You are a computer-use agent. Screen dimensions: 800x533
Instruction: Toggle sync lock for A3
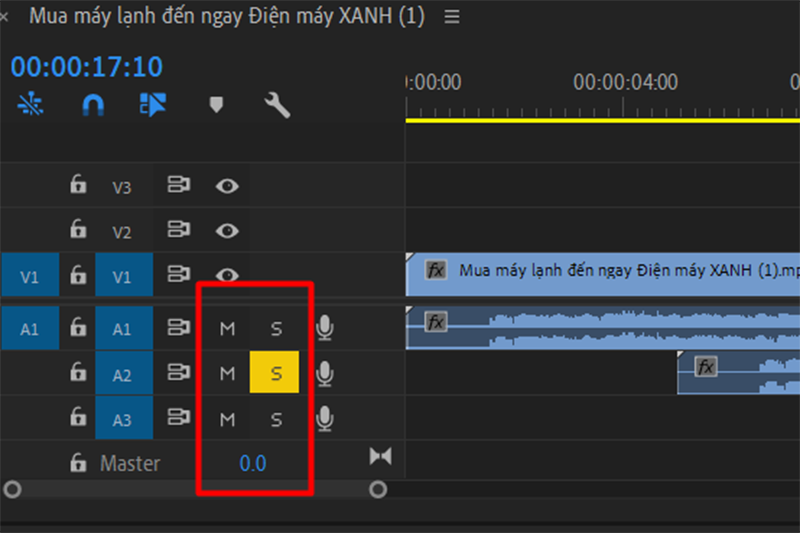coord(179,417)
